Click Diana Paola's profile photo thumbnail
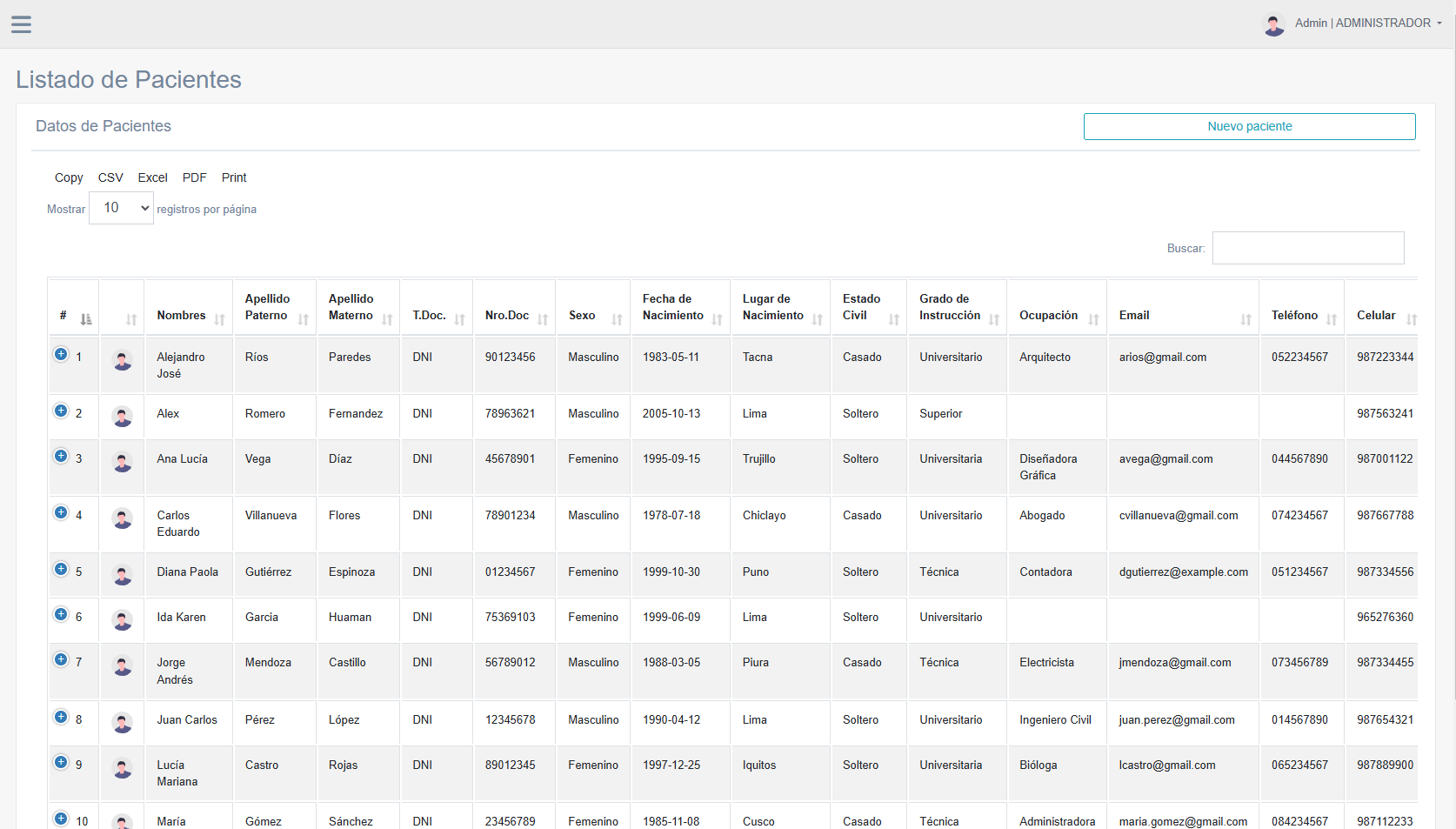 point(122,574)
